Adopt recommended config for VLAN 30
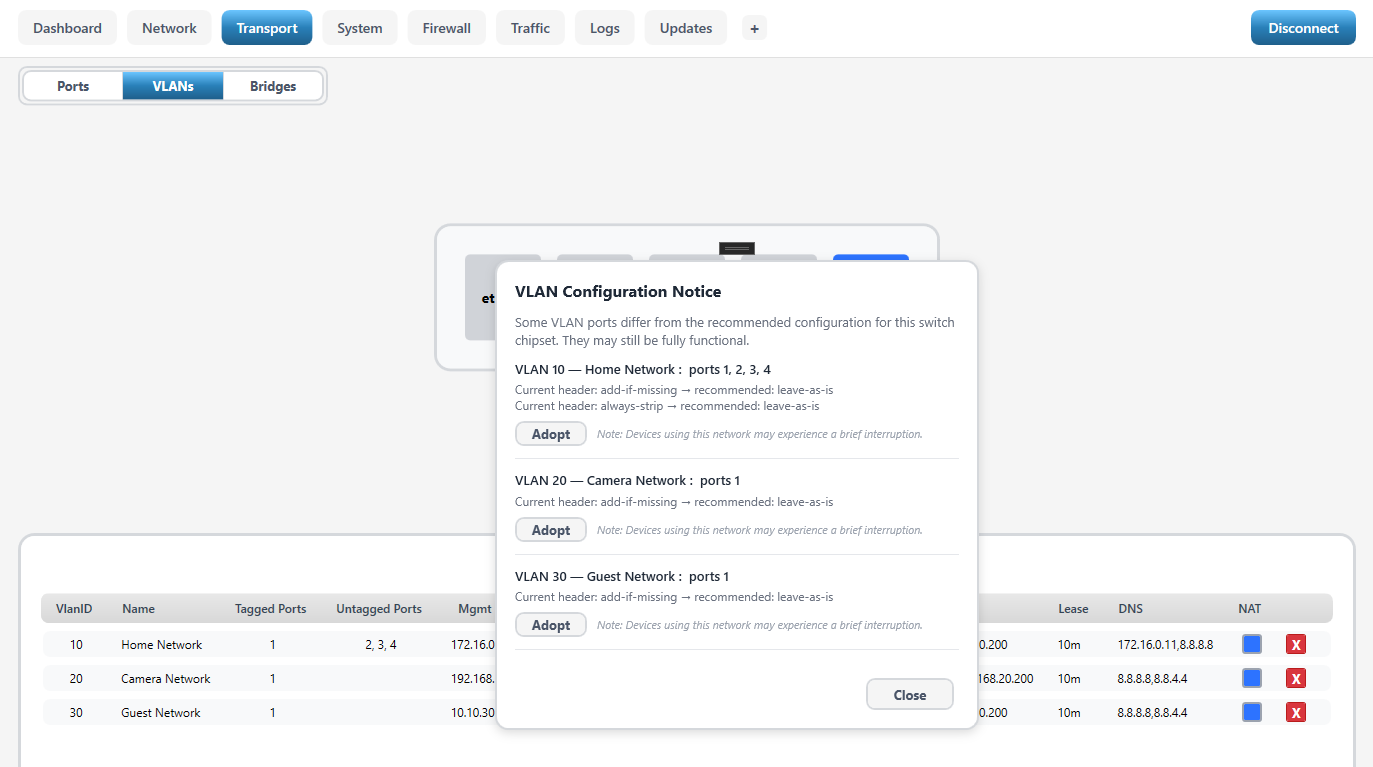1373x767 pixels. [x=551, y=625]
